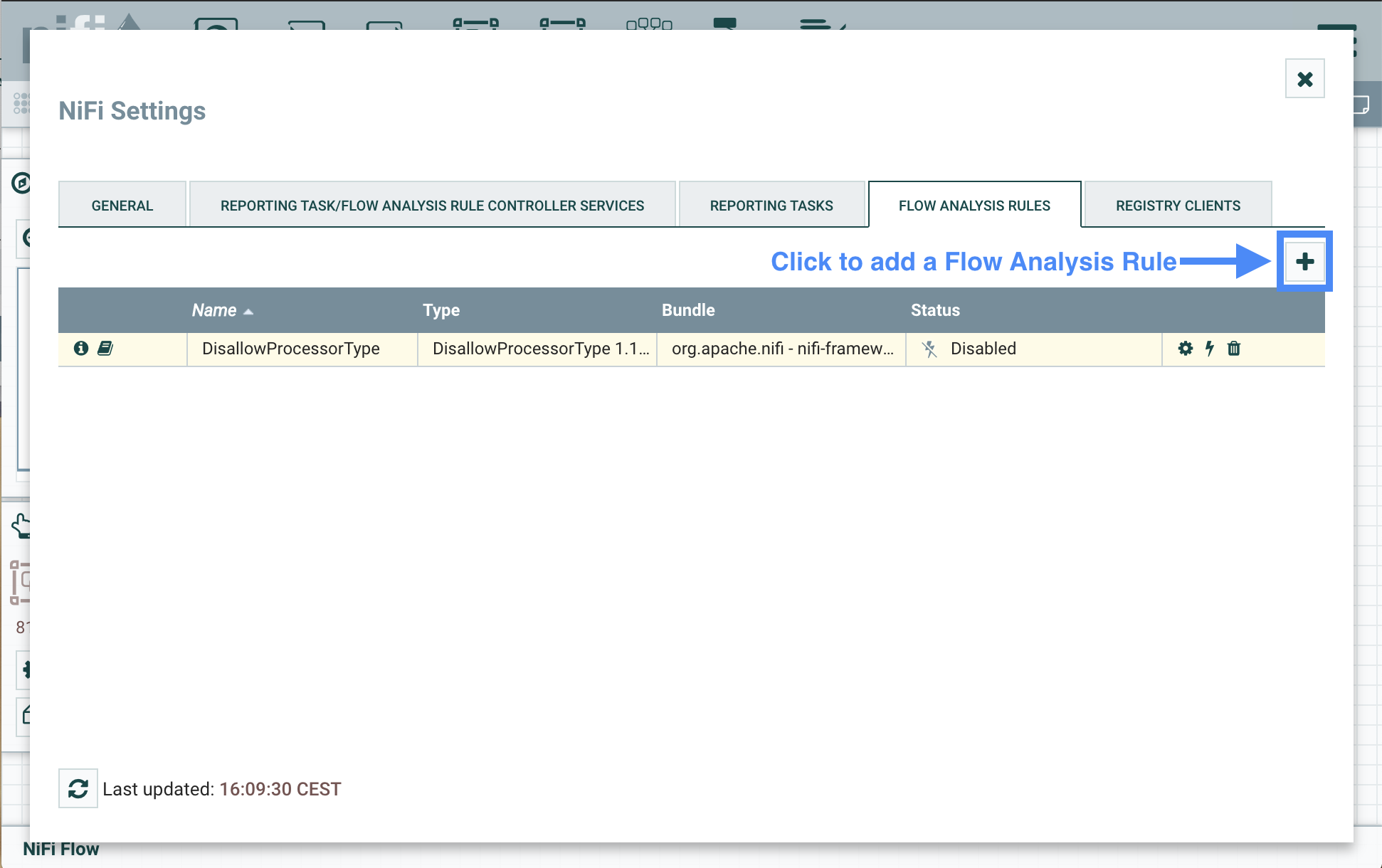This screenshot has height=868, width=1382.
Task: Edit DisallowProcessorType with the gear icon
Action: click(x=1185, y=349)
